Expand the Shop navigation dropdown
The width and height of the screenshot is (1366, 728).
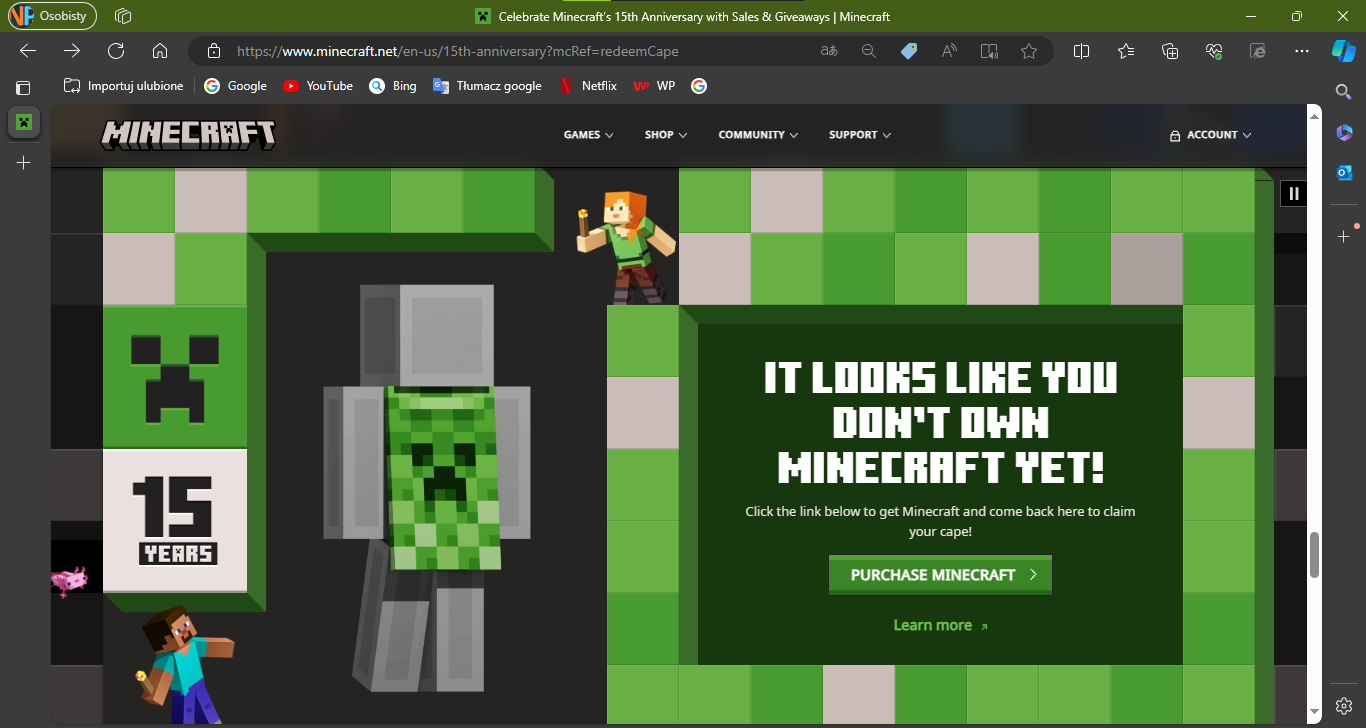(x=666, y=135)
